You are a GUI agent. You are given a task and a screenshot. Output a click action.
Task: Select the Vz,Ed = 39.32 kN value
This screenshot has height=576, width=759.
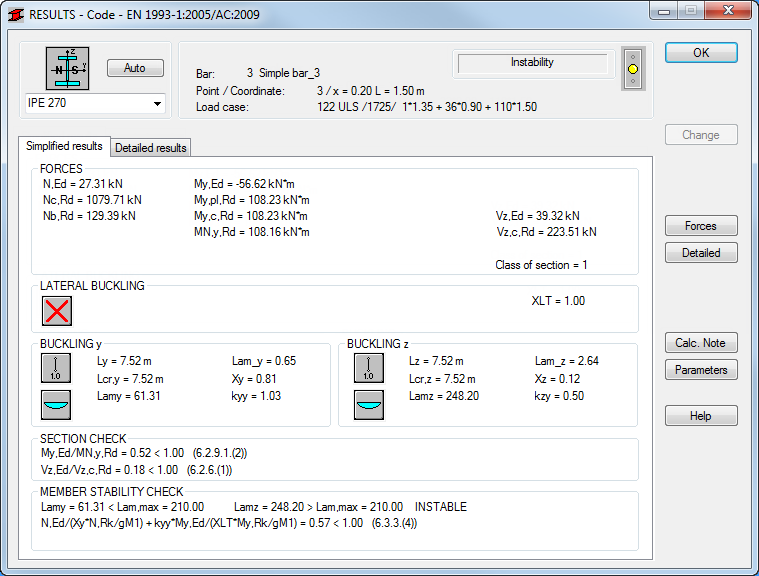(x=538, y=216)
